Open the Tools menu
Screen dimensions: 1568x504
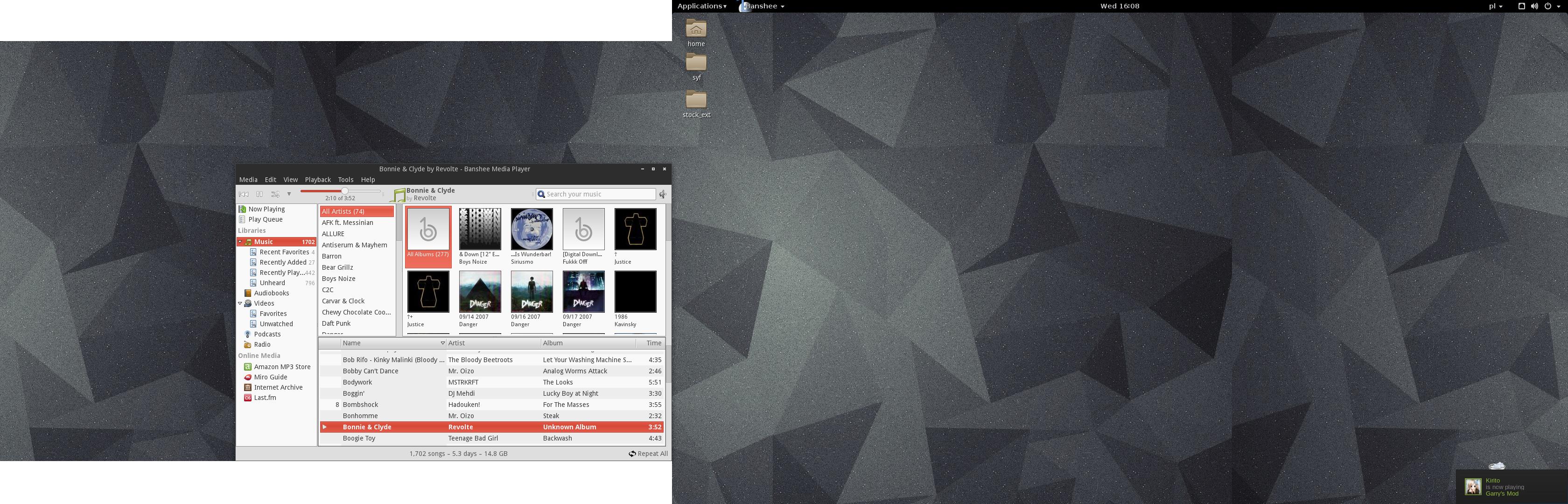[346, 180]
